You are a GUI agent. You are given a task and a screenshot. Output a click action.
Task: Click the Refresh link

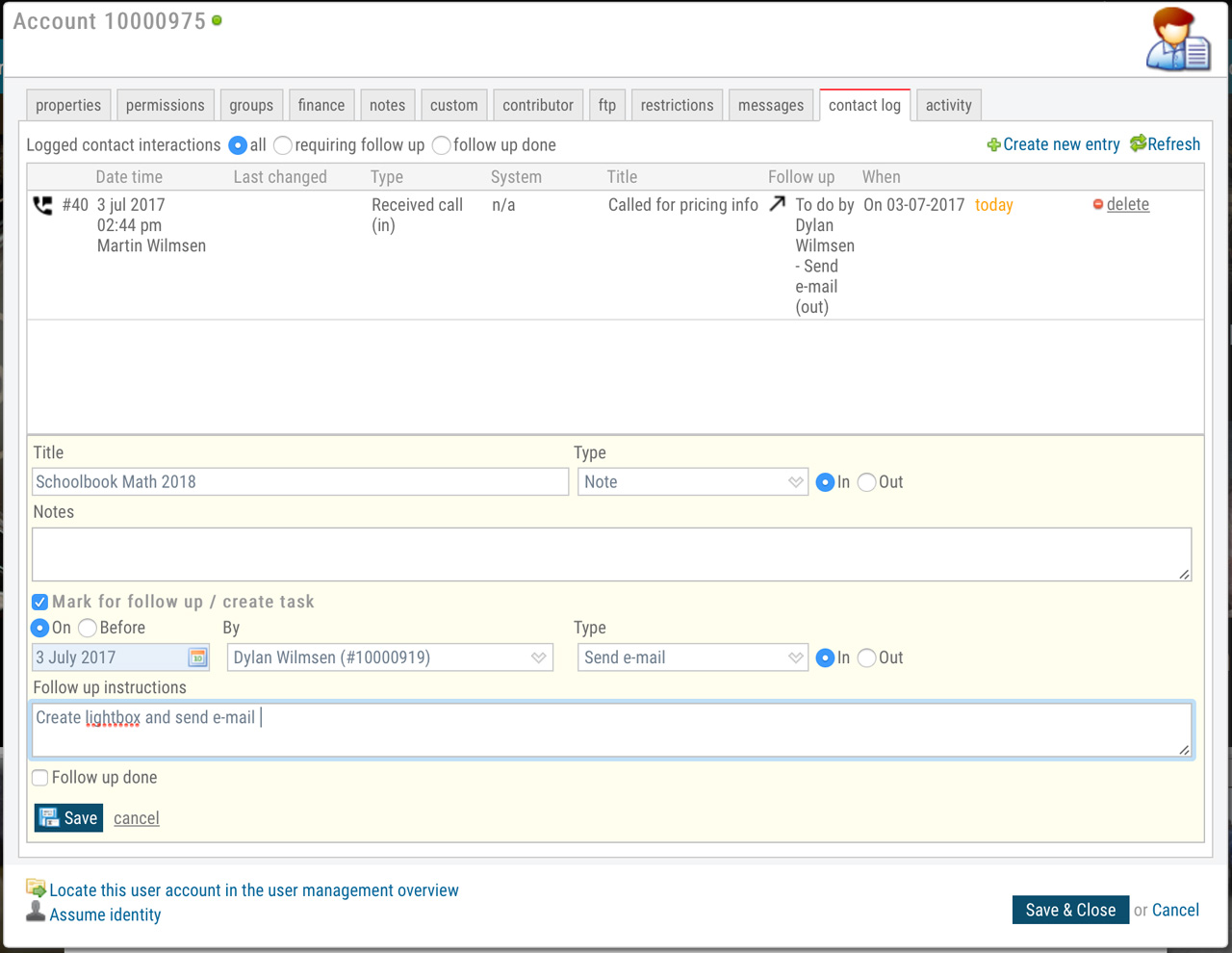pos(1174,144)
